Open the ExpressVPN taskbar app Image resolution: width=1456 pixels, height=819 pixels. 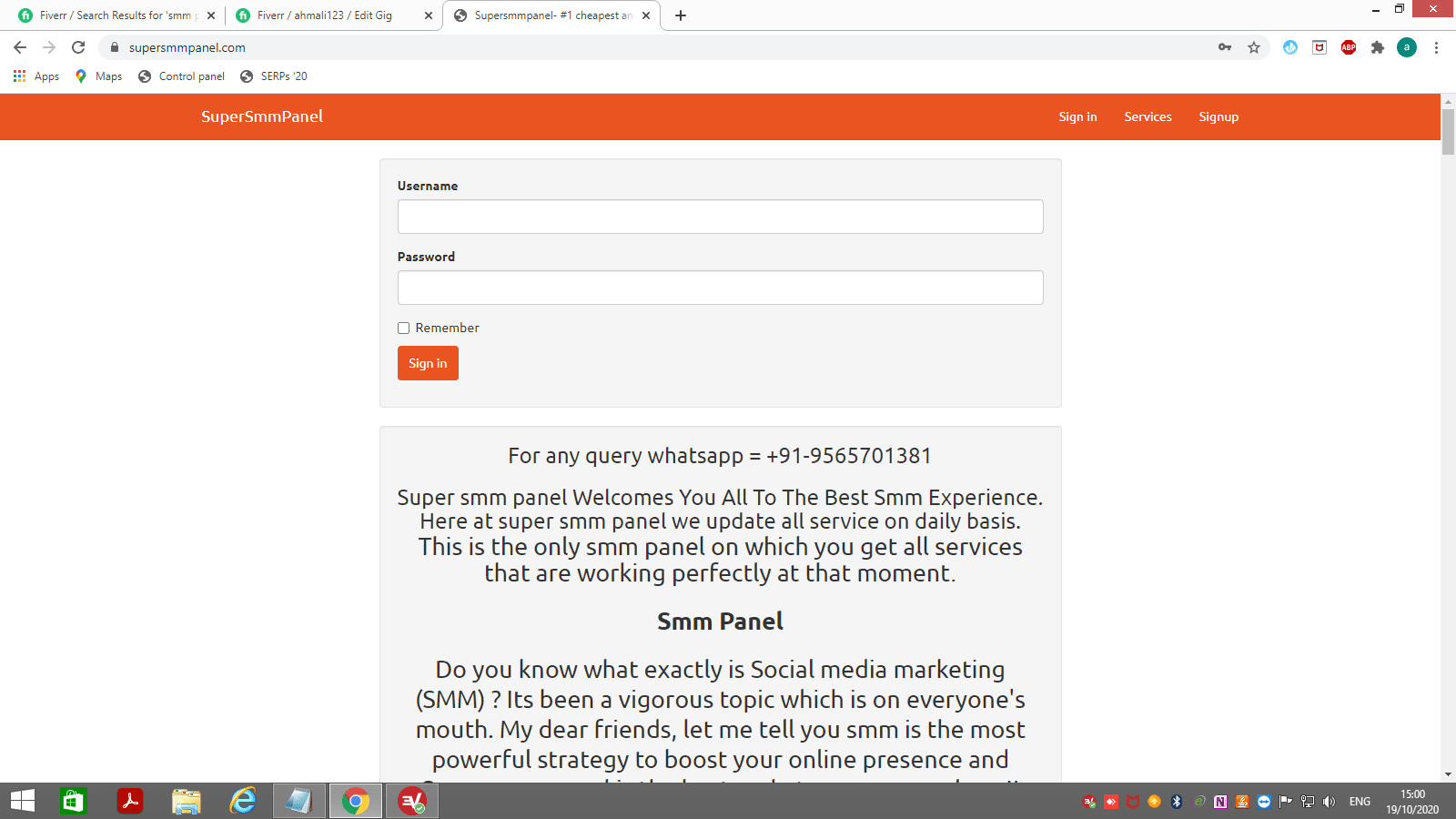tap(412, 801)
